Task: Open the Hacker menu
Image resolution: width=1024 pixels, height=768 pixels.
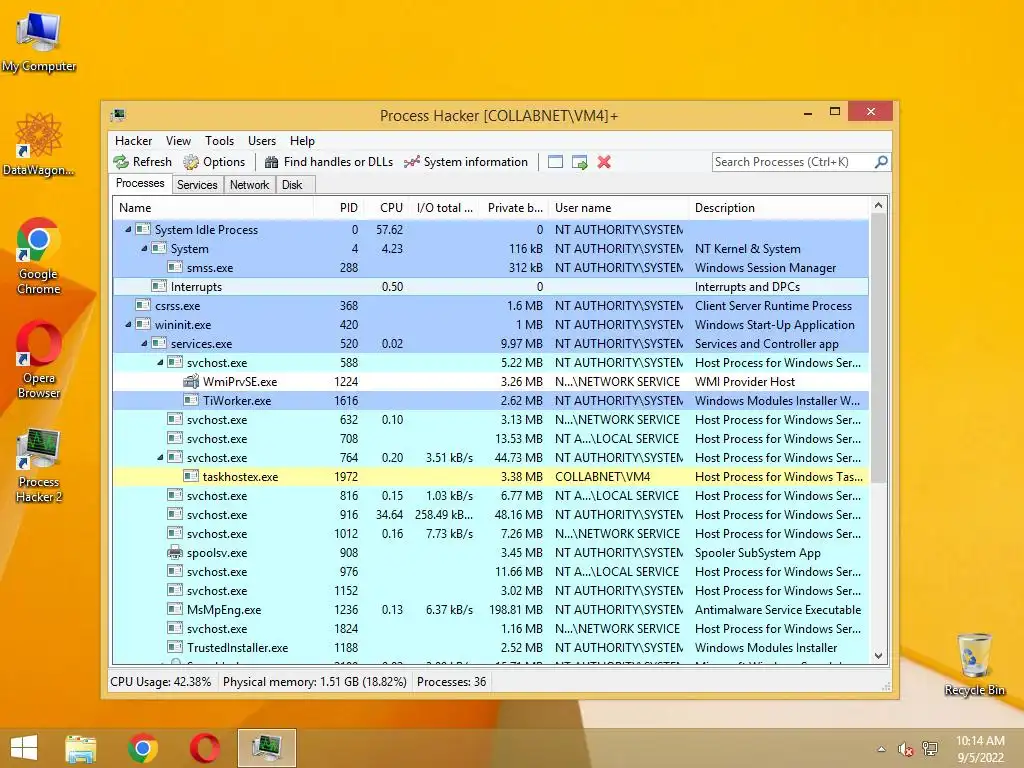Action: [x=133, y=141]
